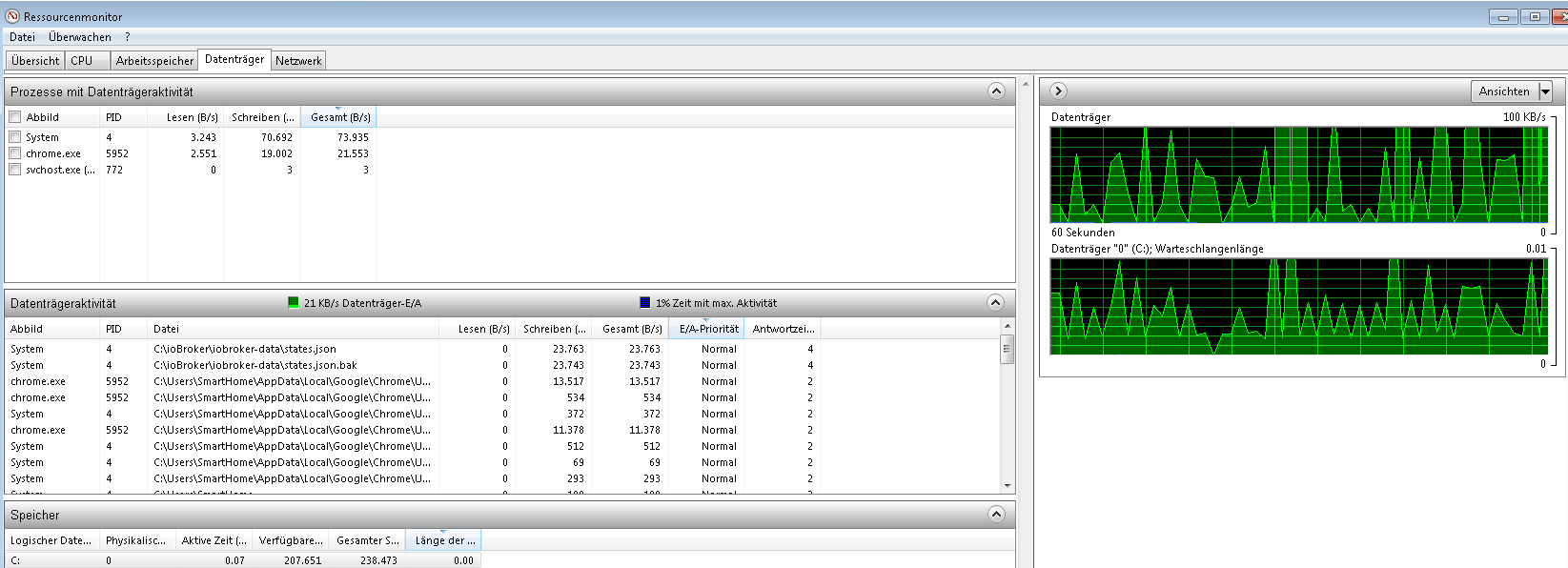Select the C: drive row in Speicher
1568x568 pixels.
pos(243,560)
